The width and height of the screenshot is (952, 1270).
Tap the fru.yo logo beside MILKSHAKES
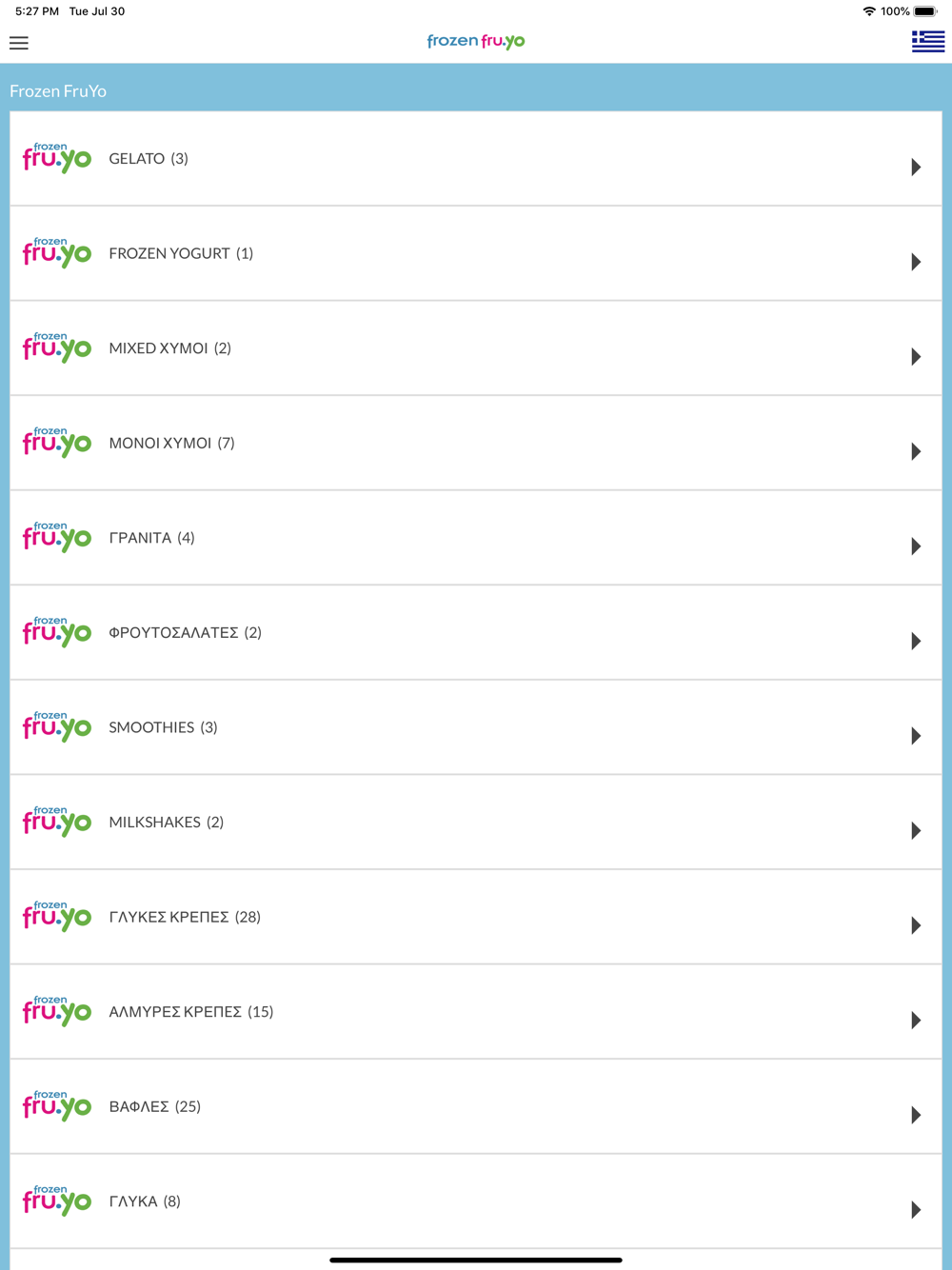(x=57, y=822)
